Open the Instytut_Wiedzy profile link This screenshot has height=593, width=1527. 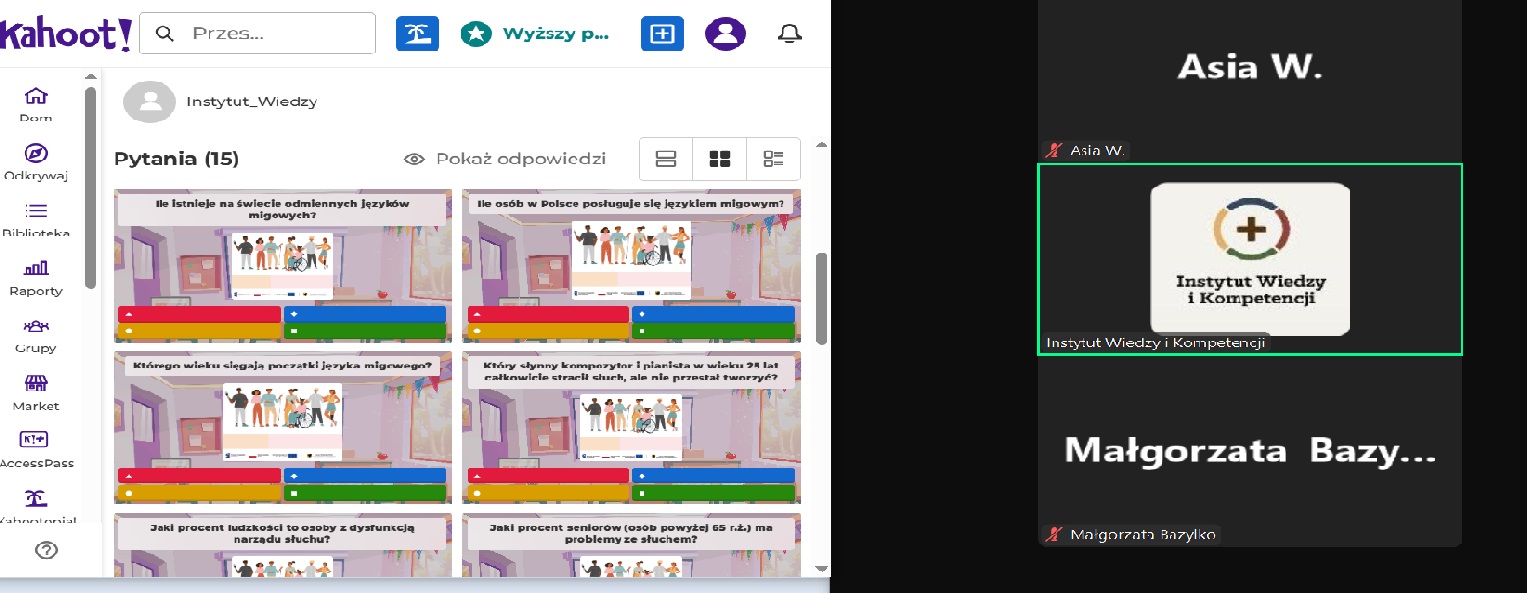click(x=251, y=102)
